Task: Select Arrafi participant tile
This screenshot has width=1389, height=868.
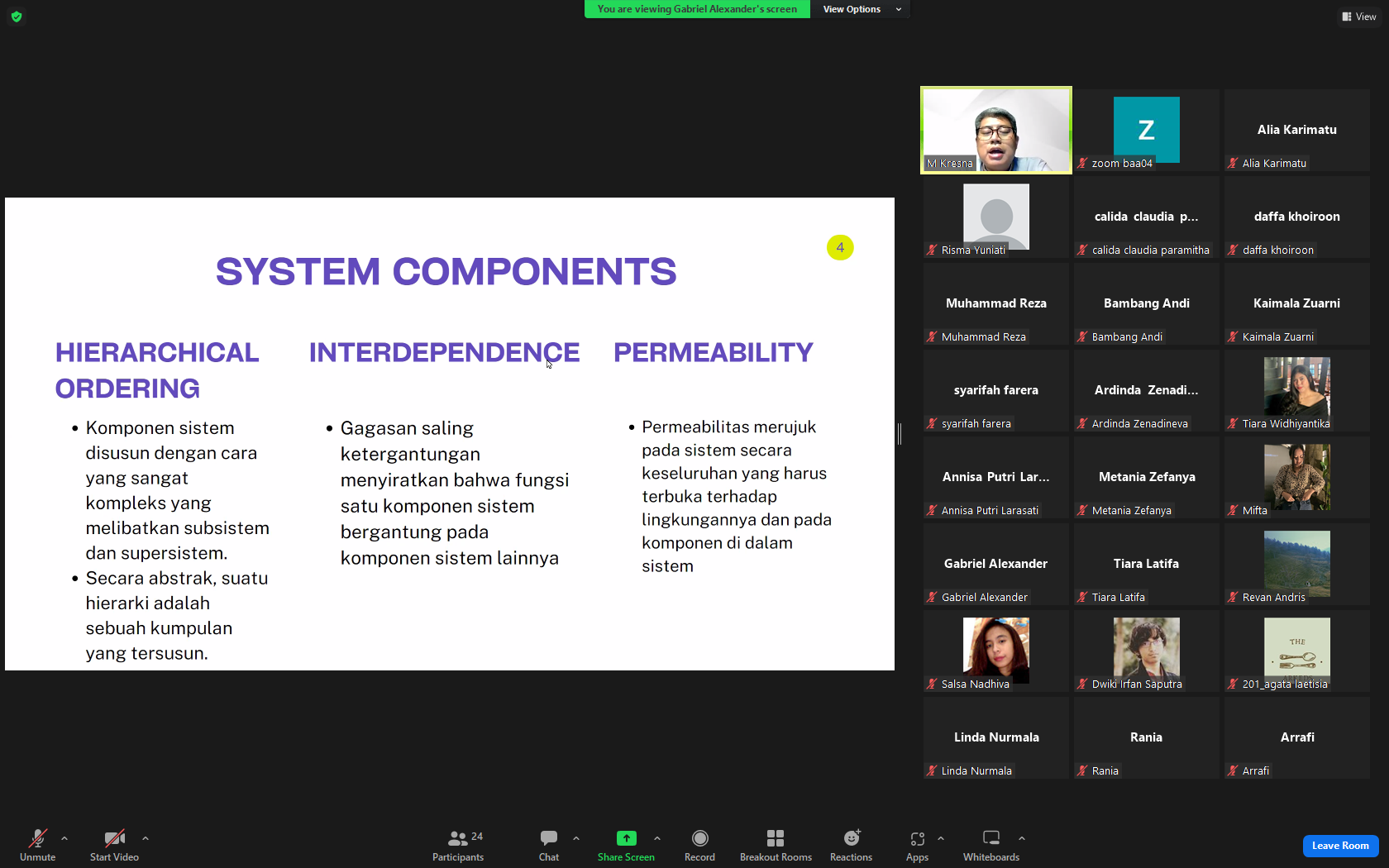Action: point(1296,738)
